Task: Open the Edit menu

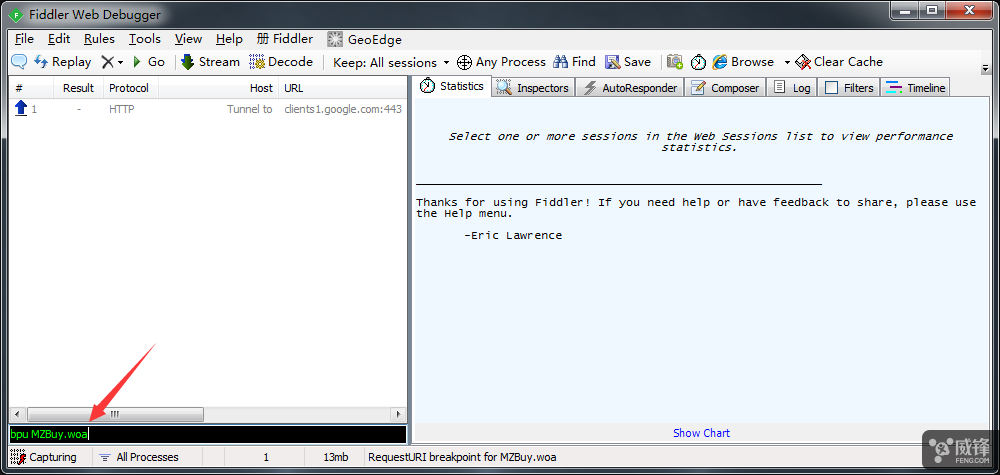Action: (x=59, y=39)
